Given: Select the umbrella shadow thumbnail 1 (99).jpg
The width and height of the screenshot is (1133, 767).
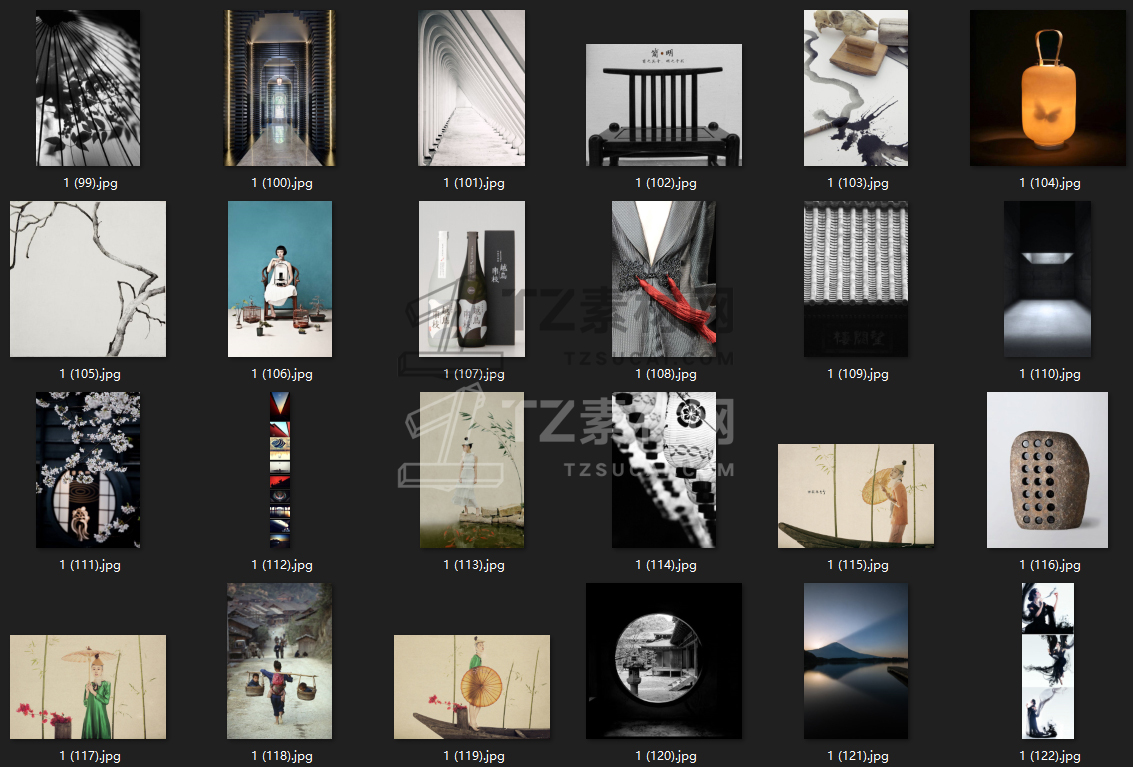Looking at the screenshot, I should [88, 88].
